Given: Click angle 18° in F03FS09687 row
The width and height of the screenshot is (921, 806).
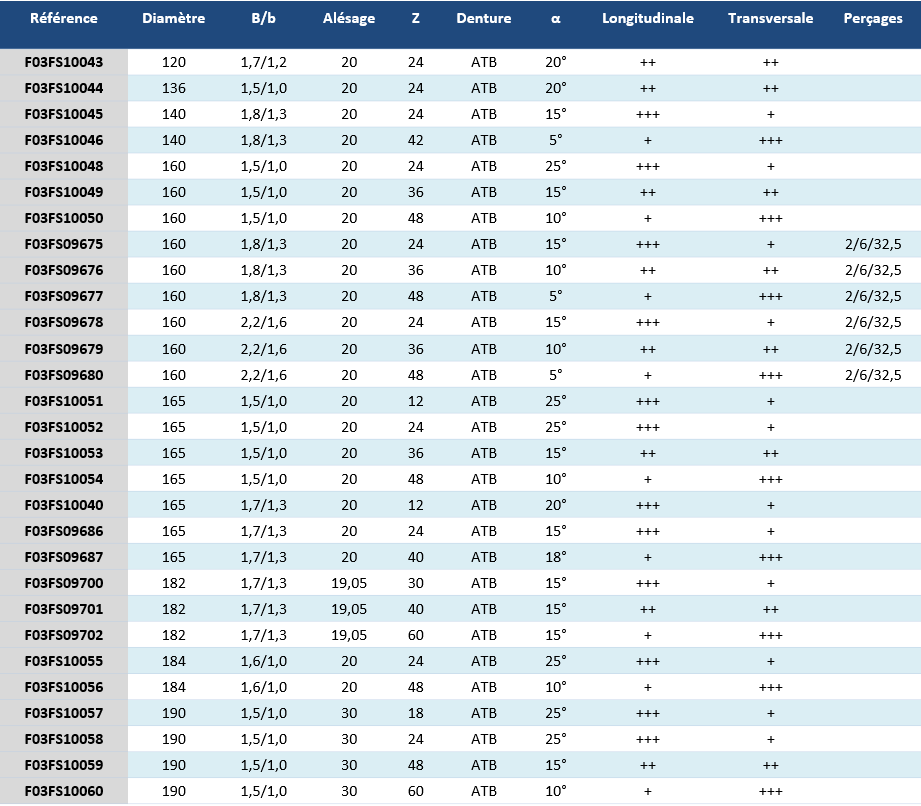Looking at the screenshot, I should click(556, 557).
